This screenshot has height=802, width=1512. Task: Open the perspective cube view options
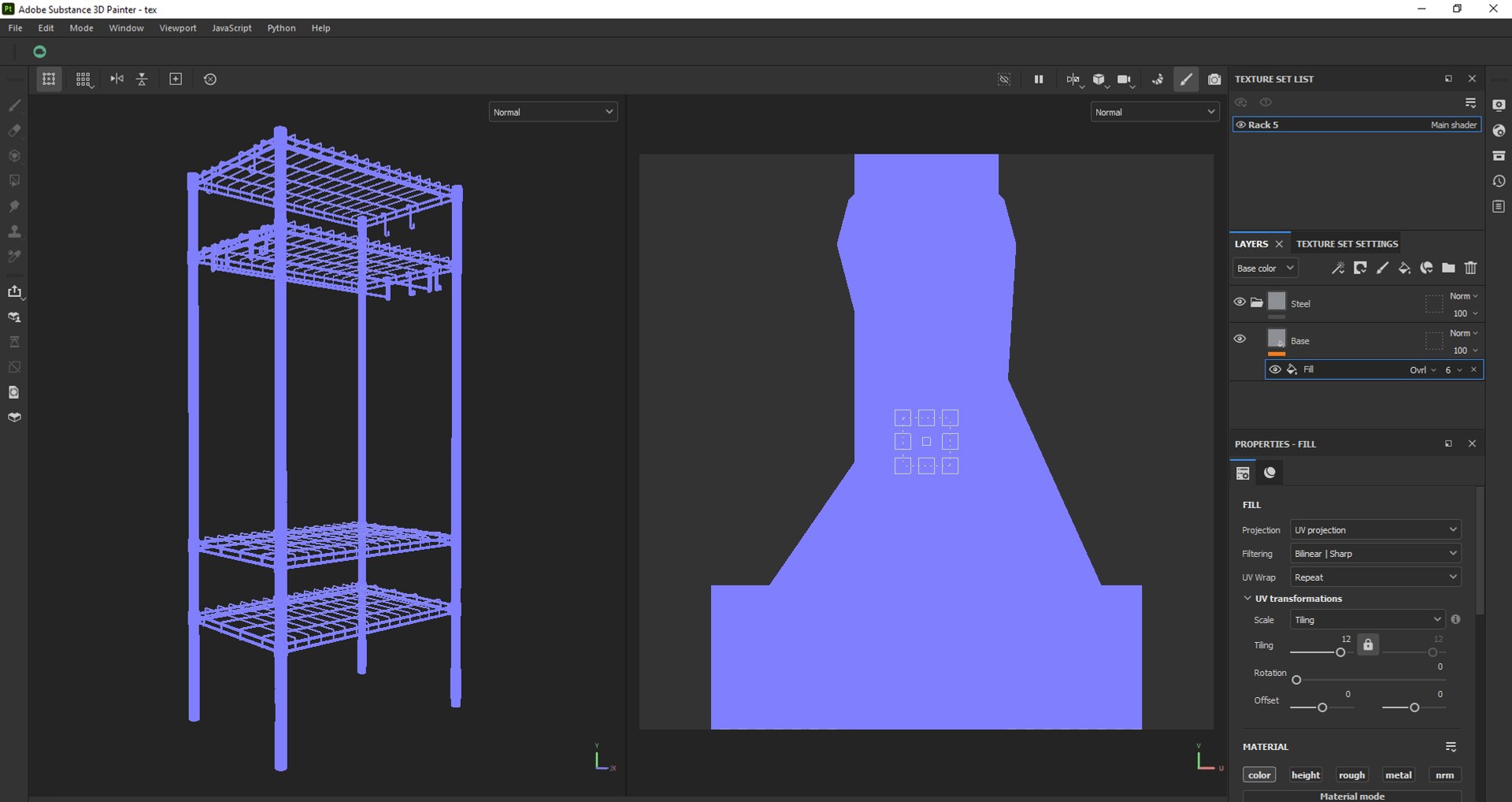click(1099, 80)
